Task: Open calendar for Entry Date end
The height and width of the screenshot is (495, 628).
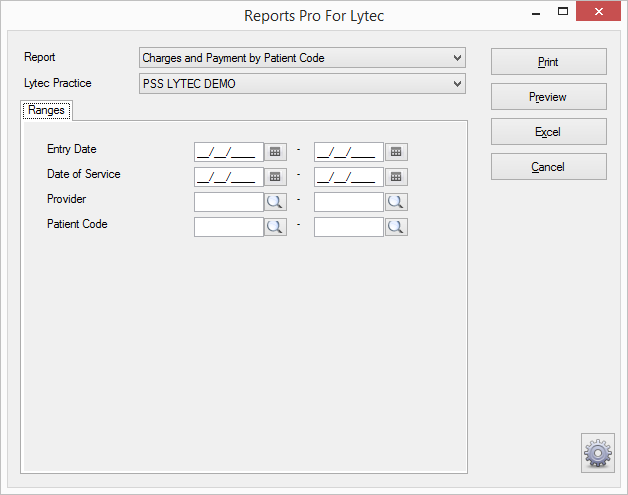Action: (x=396, y=152)
